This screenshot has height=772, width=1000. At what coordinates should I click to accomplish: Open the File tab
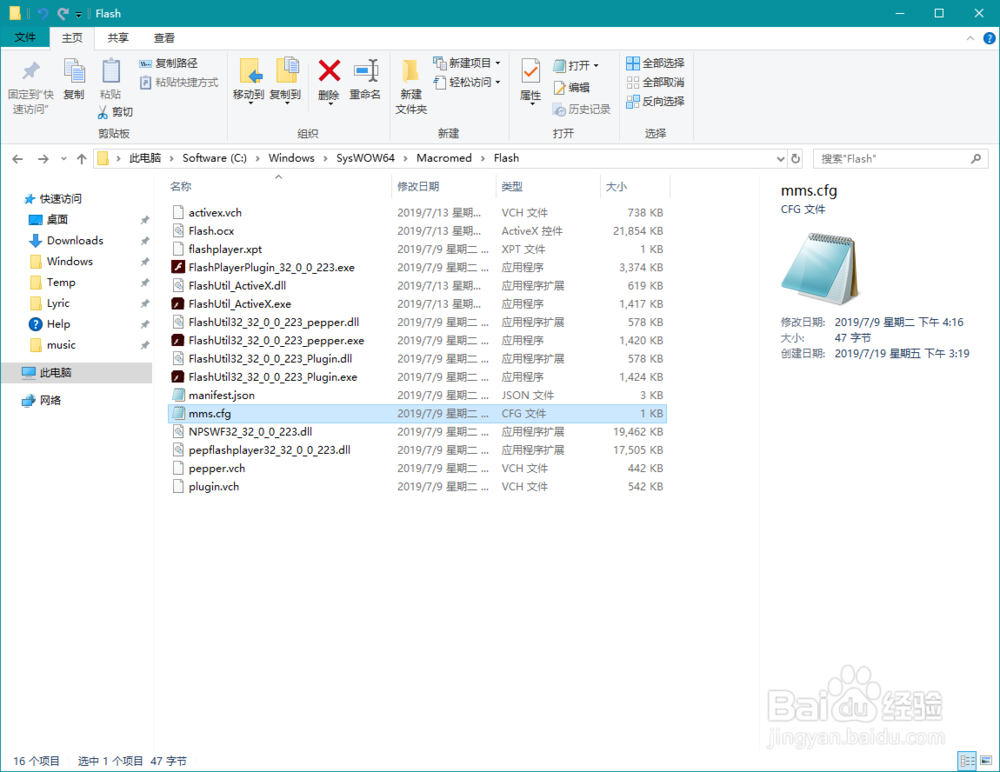pyautogui.click(x=26, y=38)
